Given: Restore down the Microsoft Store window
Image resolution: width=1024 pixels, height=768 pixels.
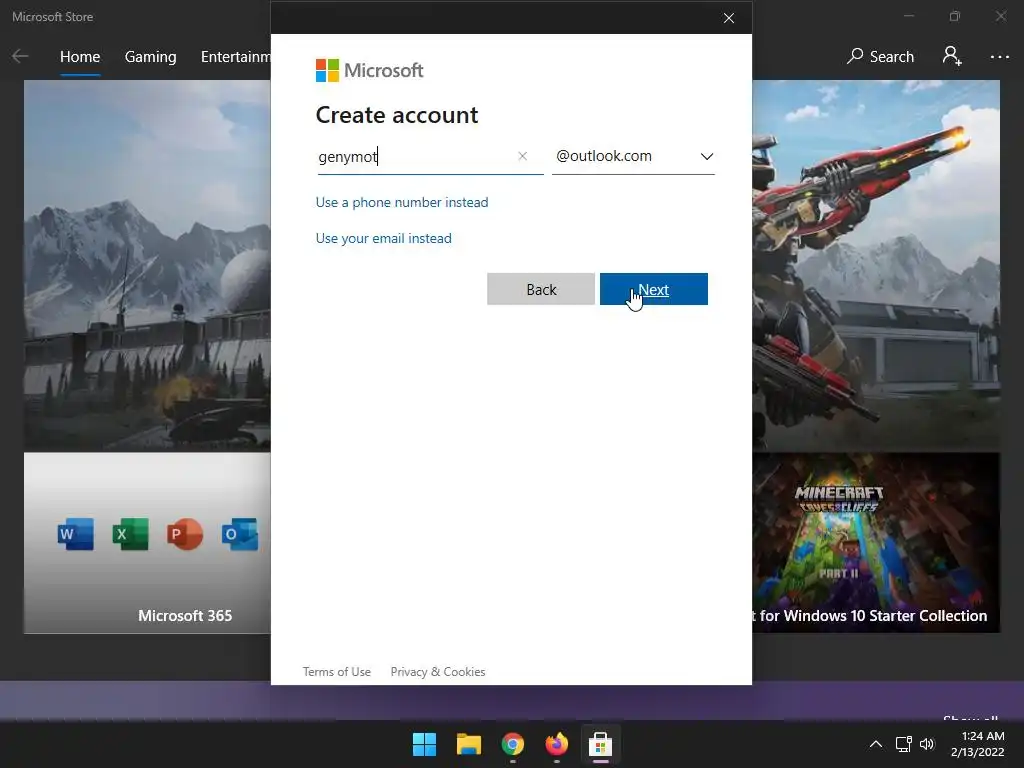Looking at the screenshot, I should (x=955, y=16).
